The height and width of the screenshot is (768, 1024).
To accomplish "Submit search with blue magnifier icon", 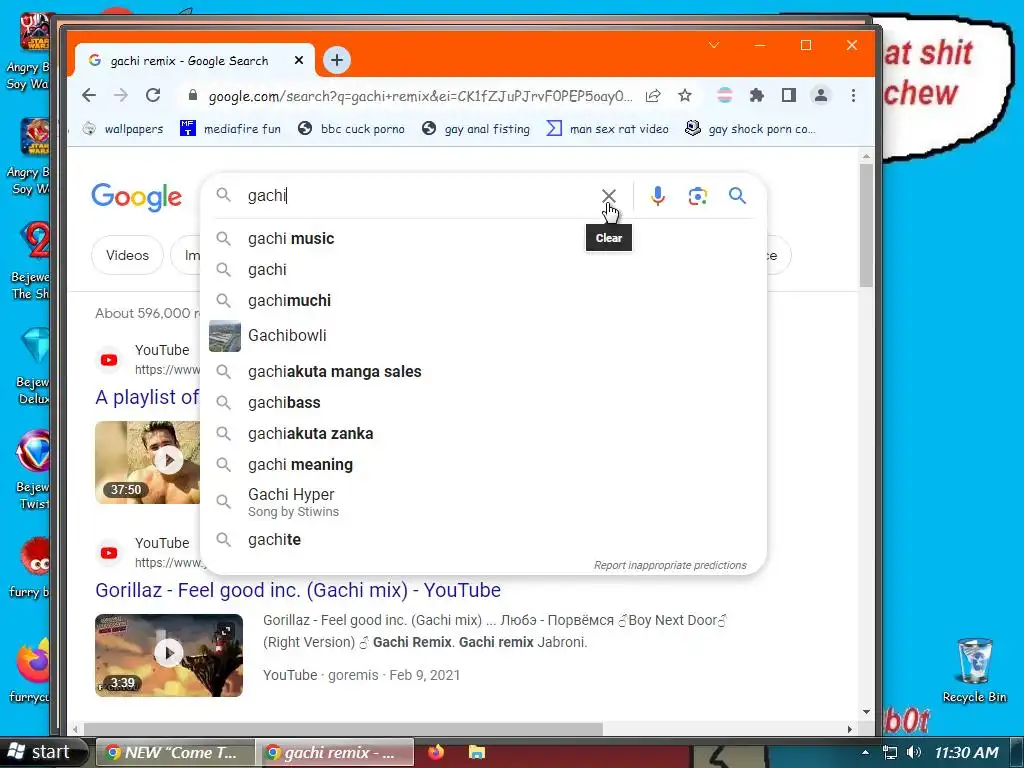I will (x=737, y=195).
